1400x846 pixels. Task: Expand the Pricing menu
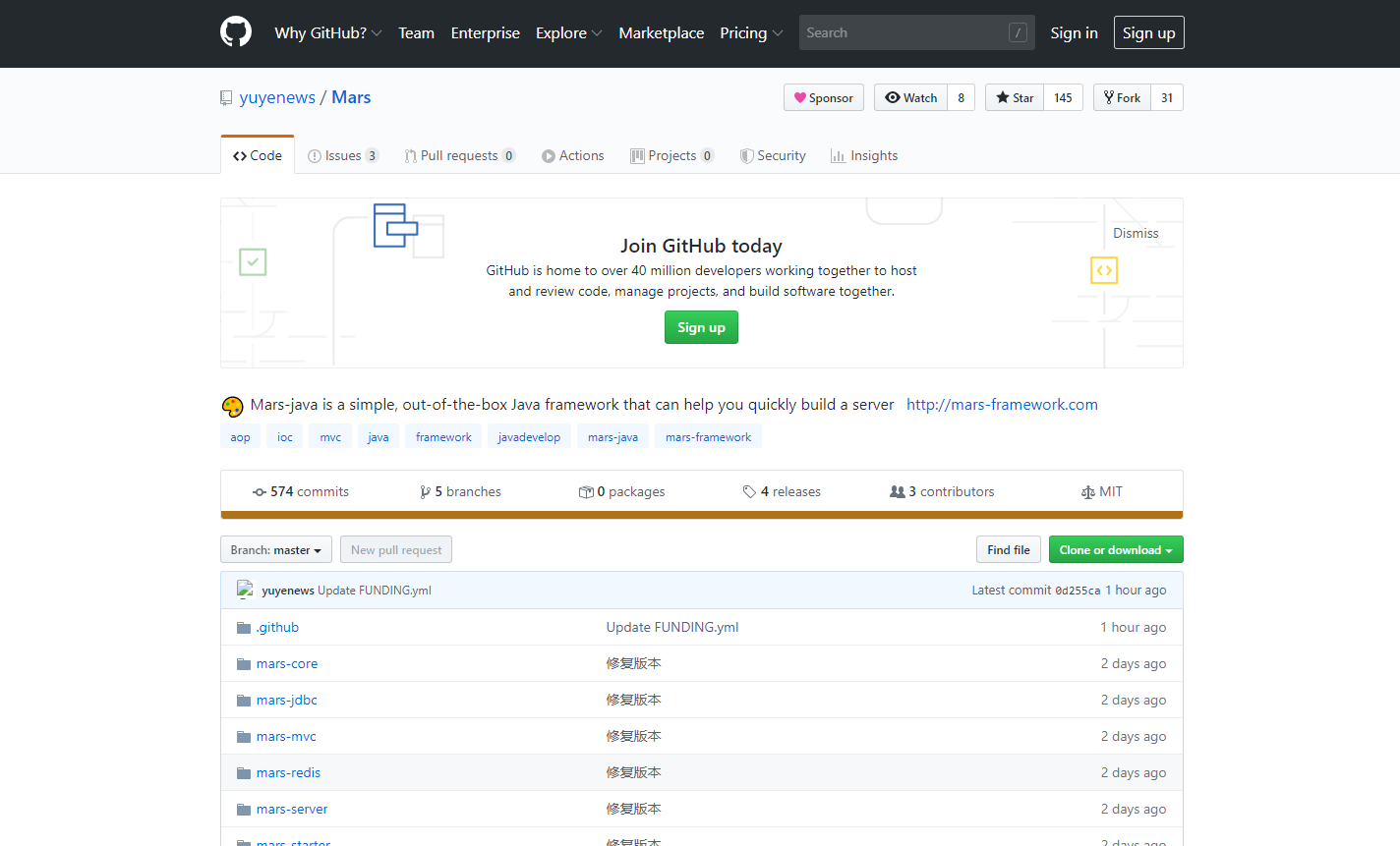point(751,32)
